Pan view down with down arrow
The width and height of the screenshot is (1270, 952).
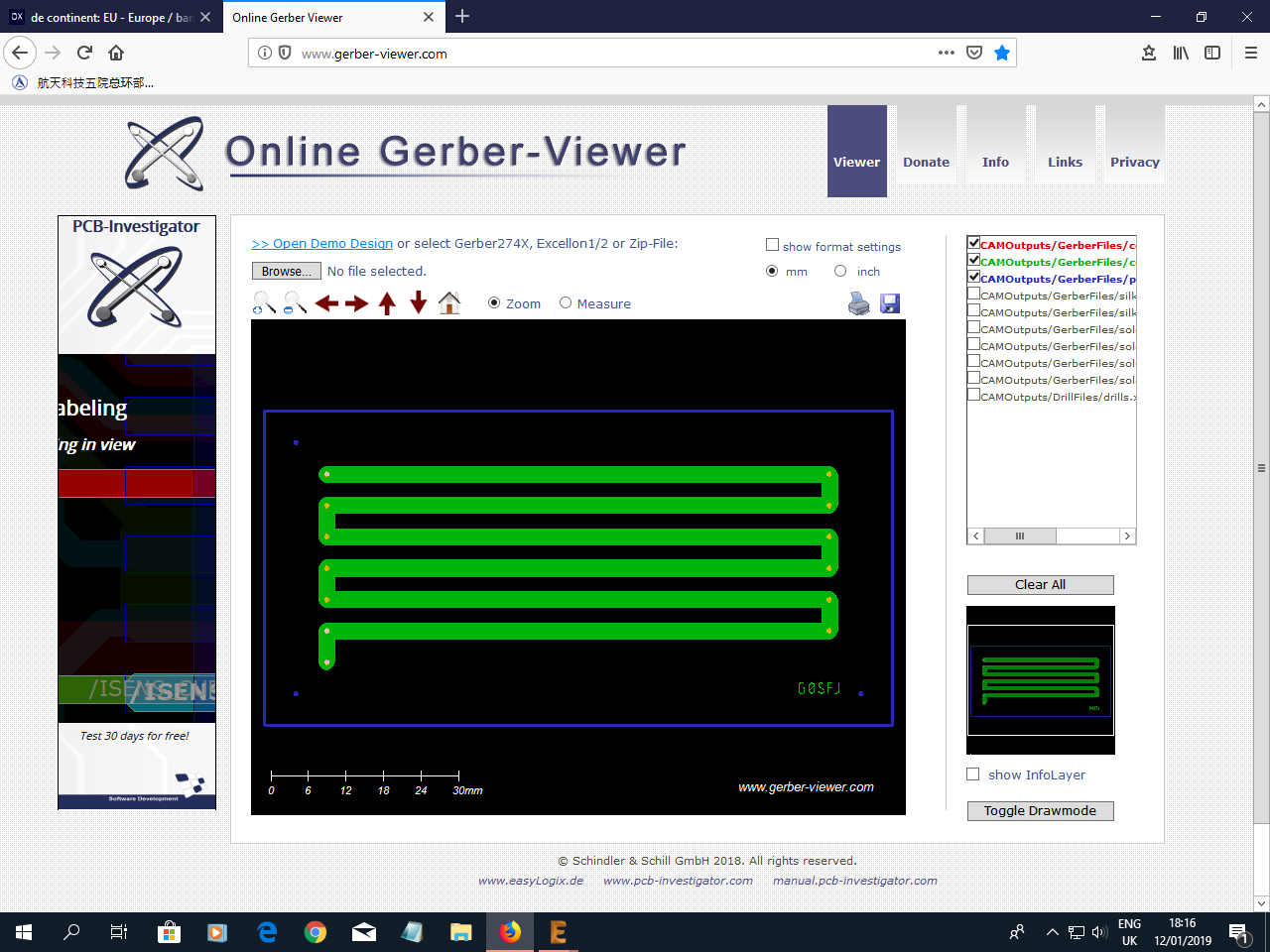click(419, 302)
